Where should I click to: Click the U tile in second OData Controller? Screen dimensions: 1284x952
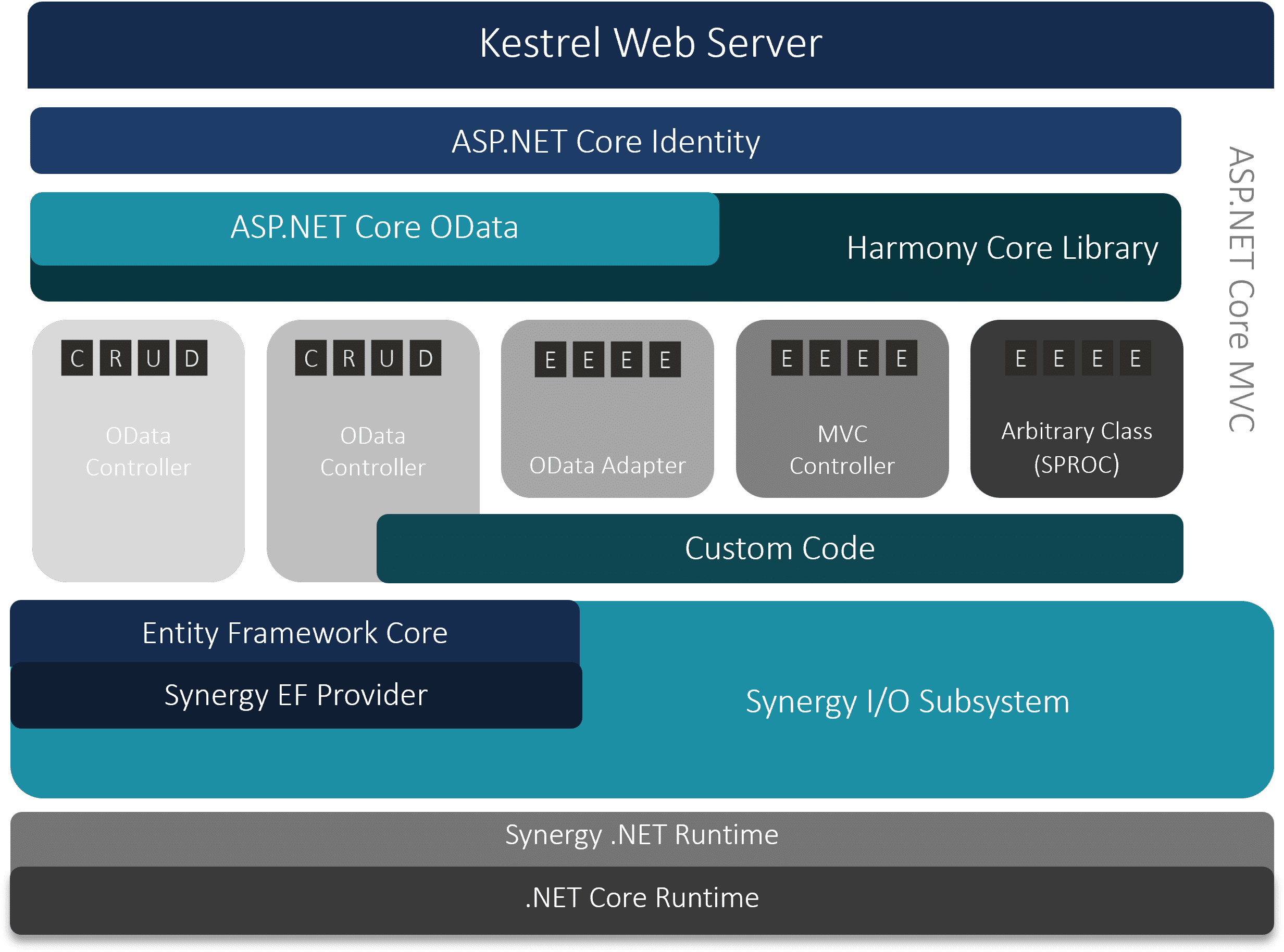tap(387, 358)
